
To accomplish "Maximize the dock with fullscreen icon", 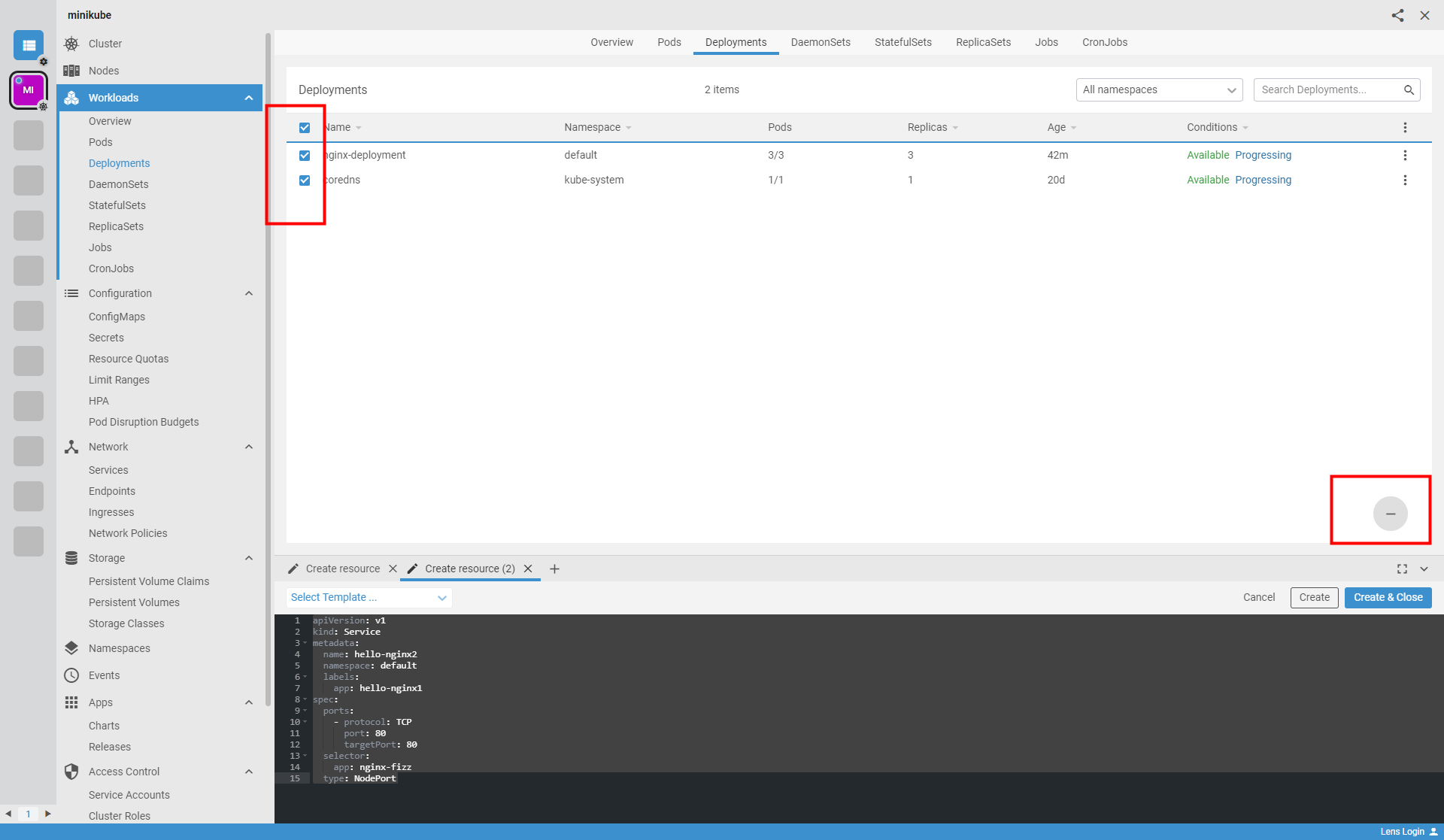I will pos(1402,569).
